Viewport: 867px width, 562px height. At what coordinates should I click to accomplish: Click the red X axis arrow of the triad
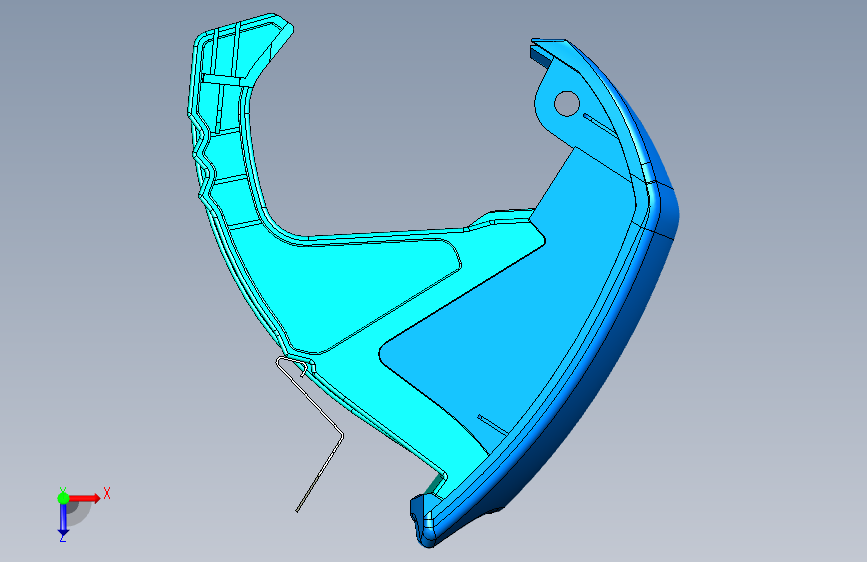pos(85,498)
